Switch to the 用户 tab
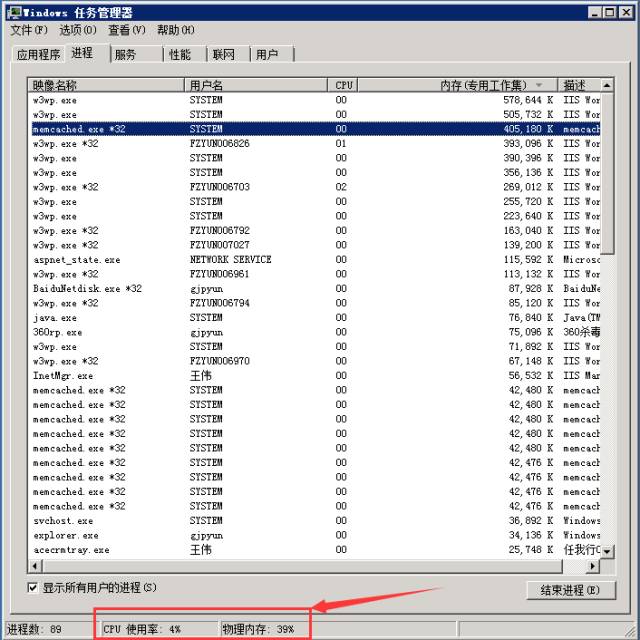Image resolution: width=640 pixels, height=640 pixels. click(x=267, y=55)
